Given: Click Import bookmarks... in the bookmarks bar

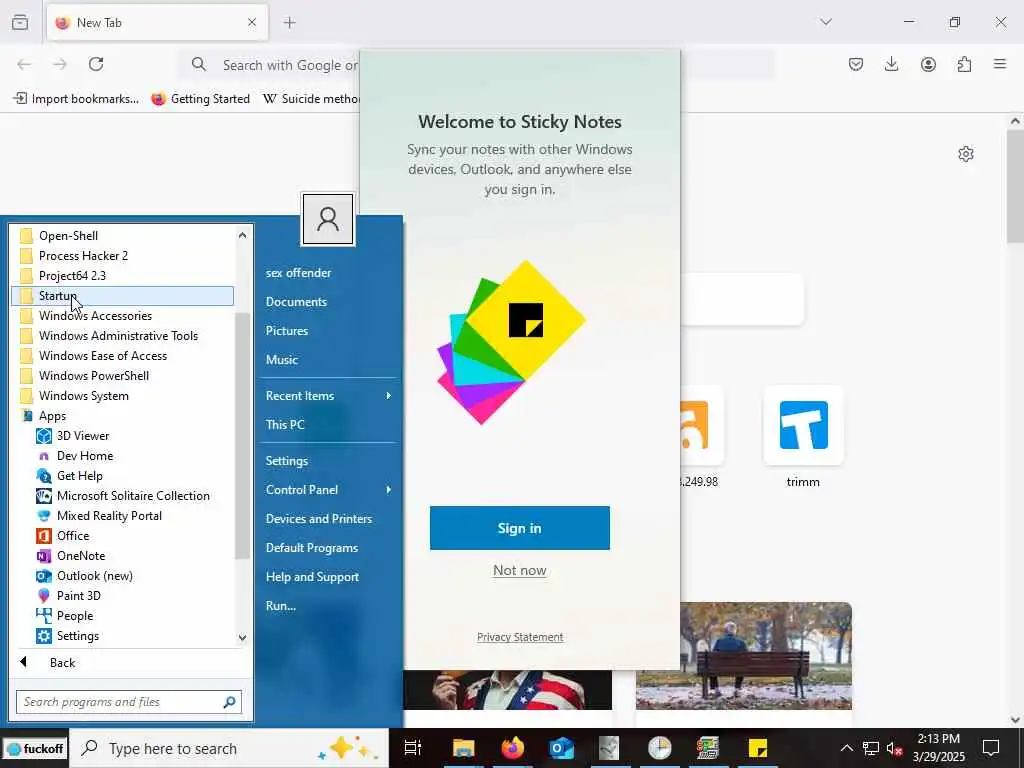Looking at the screenshot, I should (76, 99).
